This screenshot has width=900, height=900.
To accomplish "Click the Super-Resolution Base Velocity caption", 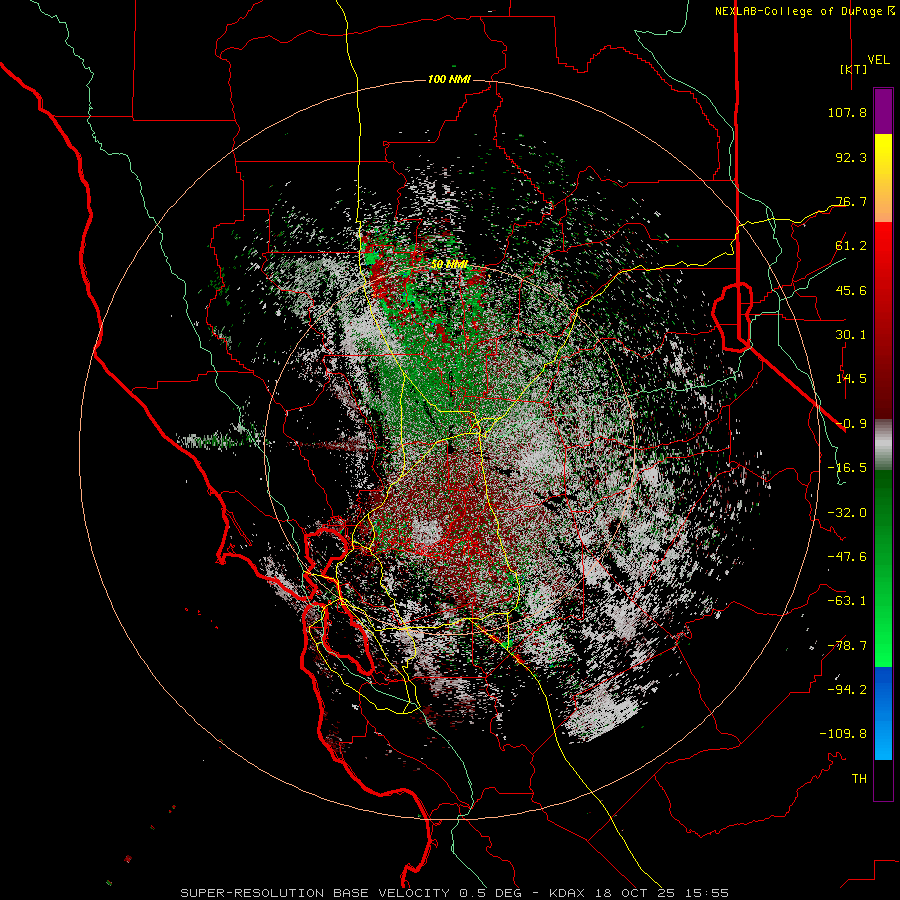I will (x=455, y=893).
